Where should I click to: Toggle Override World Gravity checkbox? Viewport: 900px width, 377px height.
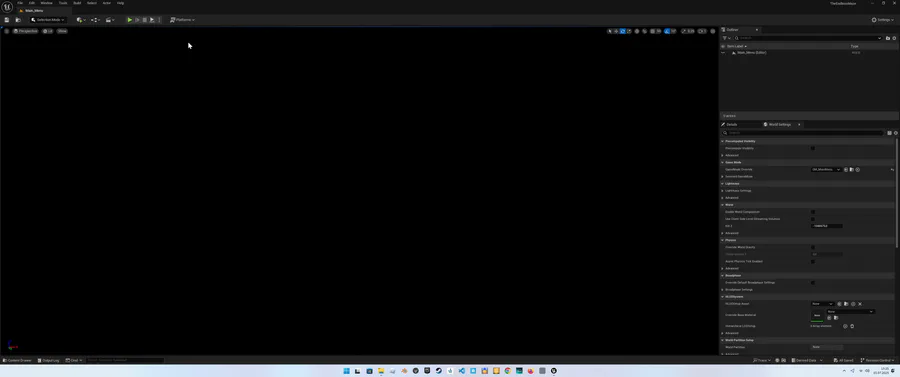click(x=813, y=247)
